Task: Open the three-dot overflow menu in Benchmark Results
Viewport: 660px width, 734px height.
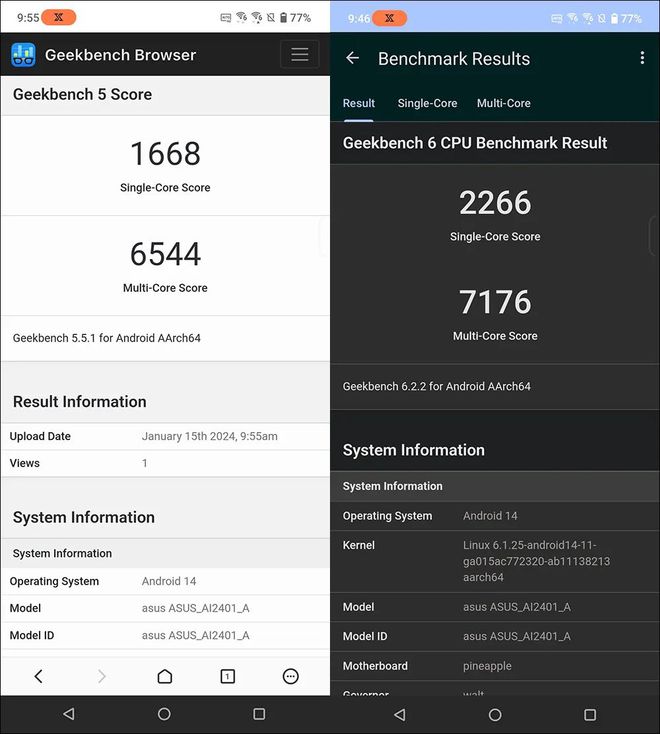Action: pos(642,58)
